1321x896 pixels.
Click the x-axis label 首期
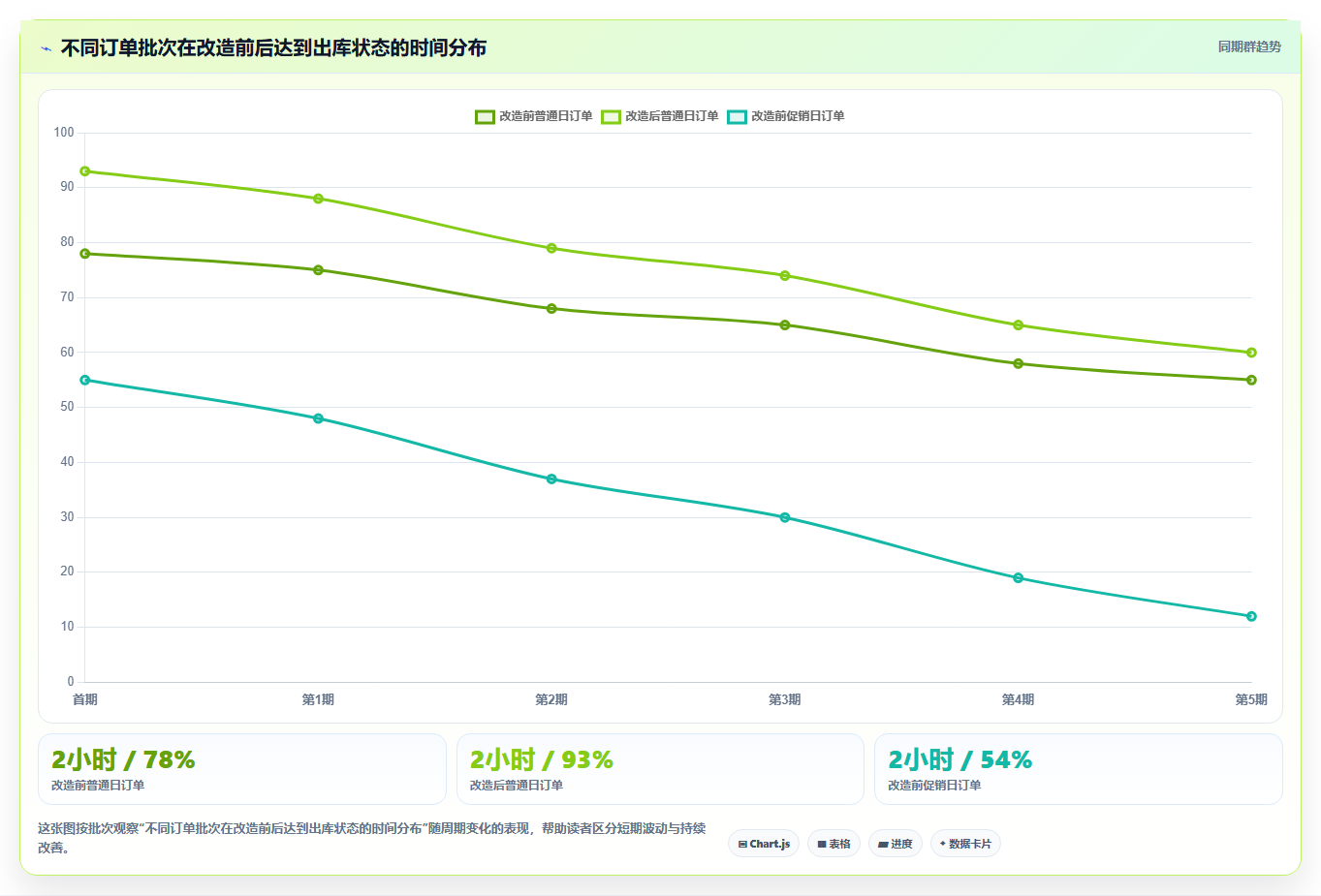coord(85,699)
